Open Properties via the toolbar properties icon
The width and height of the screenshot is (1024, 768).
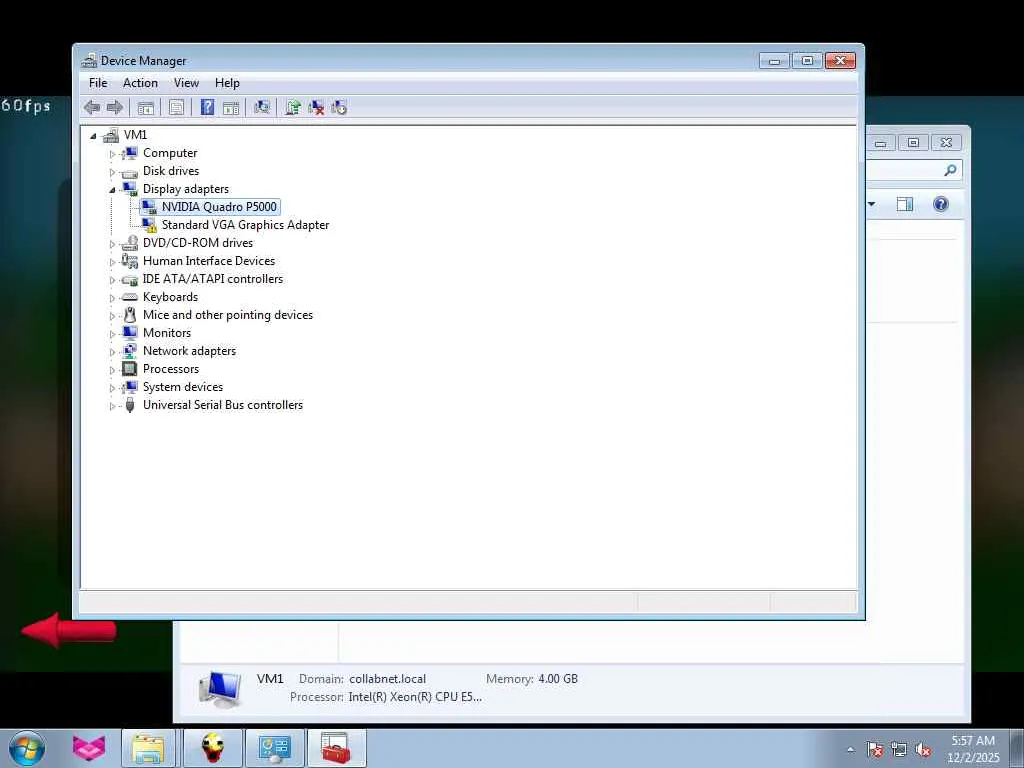pos(176,108)
